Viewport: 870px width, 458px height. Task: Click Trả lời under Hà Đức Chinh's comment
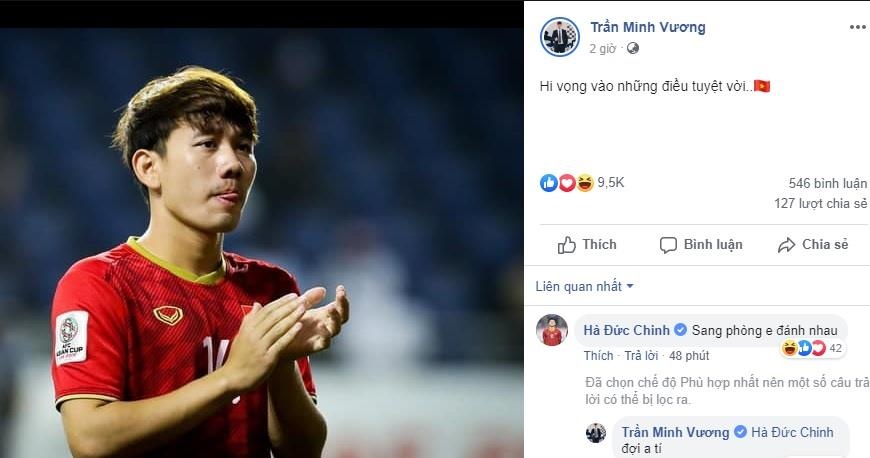[x=639, y=355]
